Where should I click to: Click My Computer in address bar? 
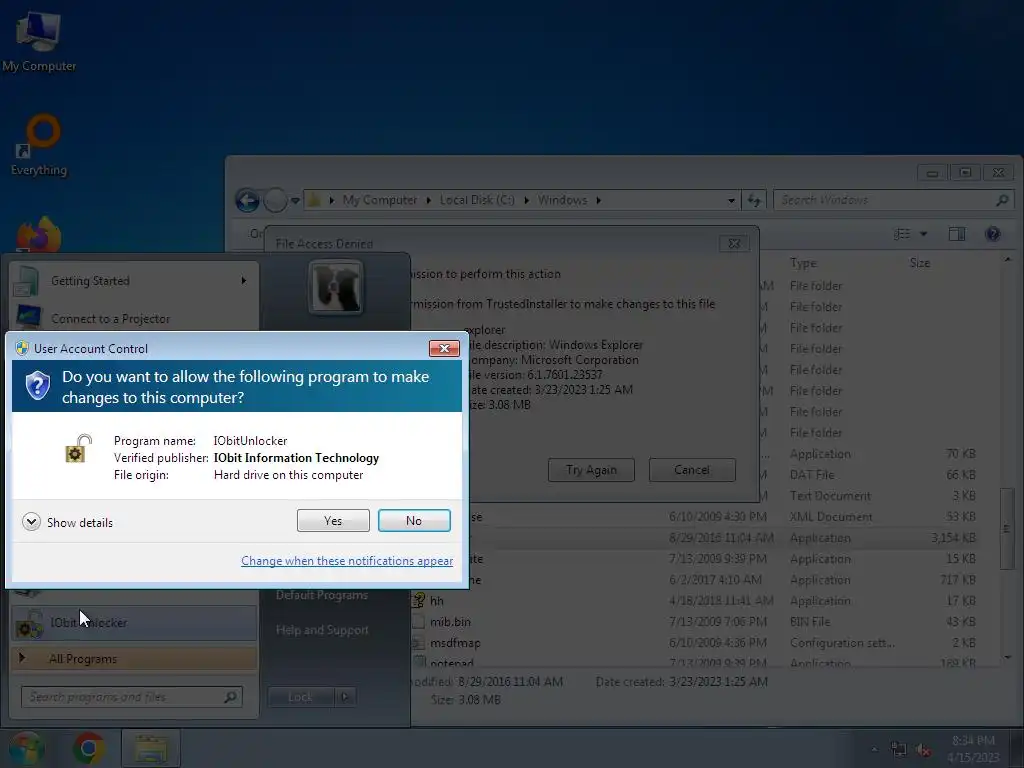[x=379, y=200]
